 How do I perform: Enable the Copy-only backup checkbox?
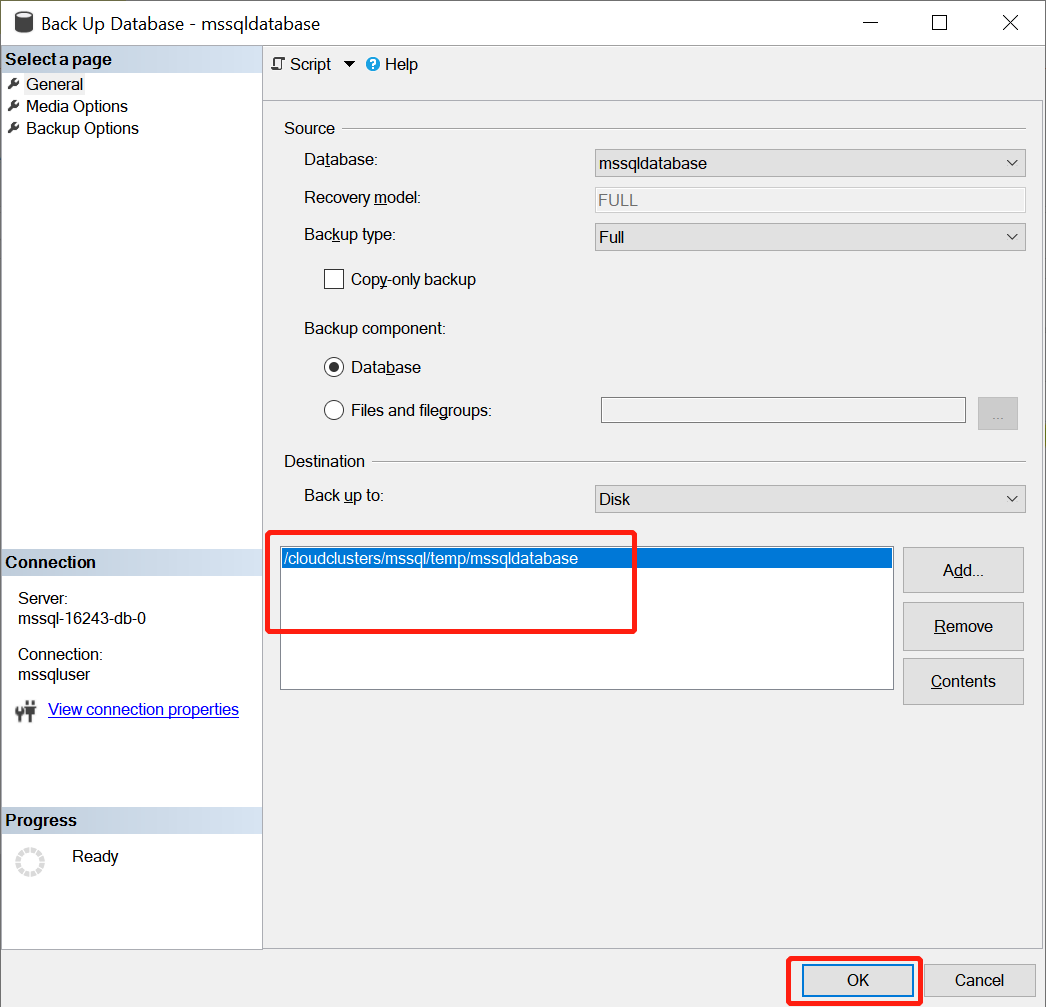334,279
